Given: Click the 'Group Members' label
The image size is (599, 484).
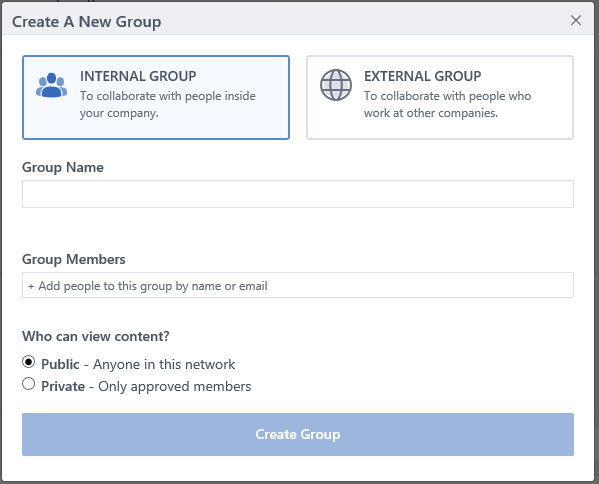Looking at the screenshot, I should pos(74,259).
